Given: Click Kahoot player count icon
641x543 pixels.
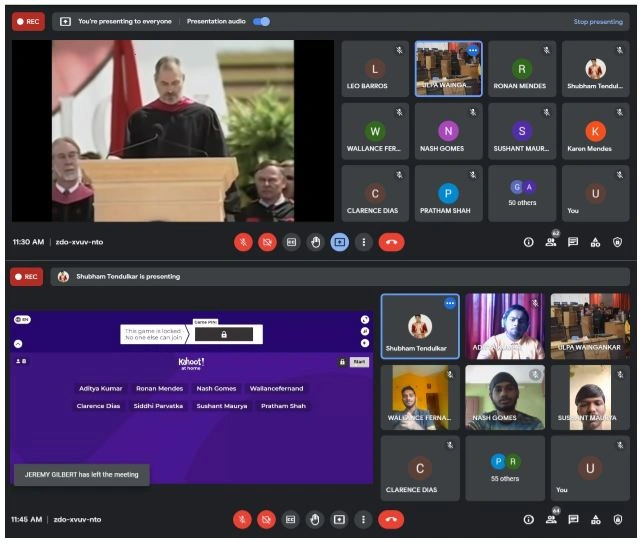Looking at the screenshot, I should tap(21, 361).
